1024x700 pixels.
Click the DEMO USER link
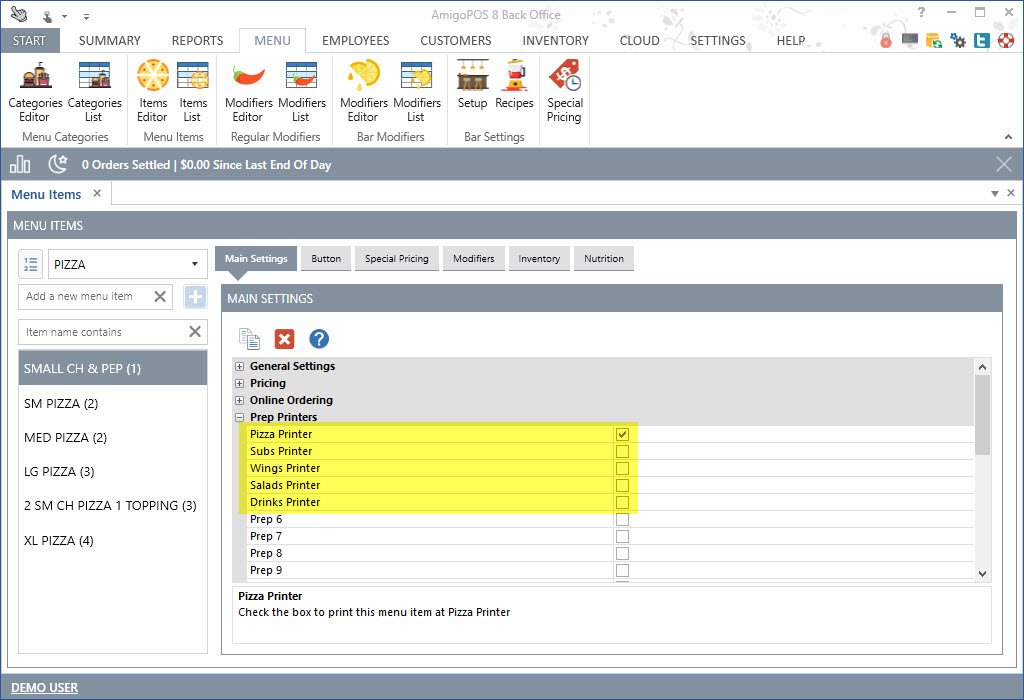(x=44, y=687)
